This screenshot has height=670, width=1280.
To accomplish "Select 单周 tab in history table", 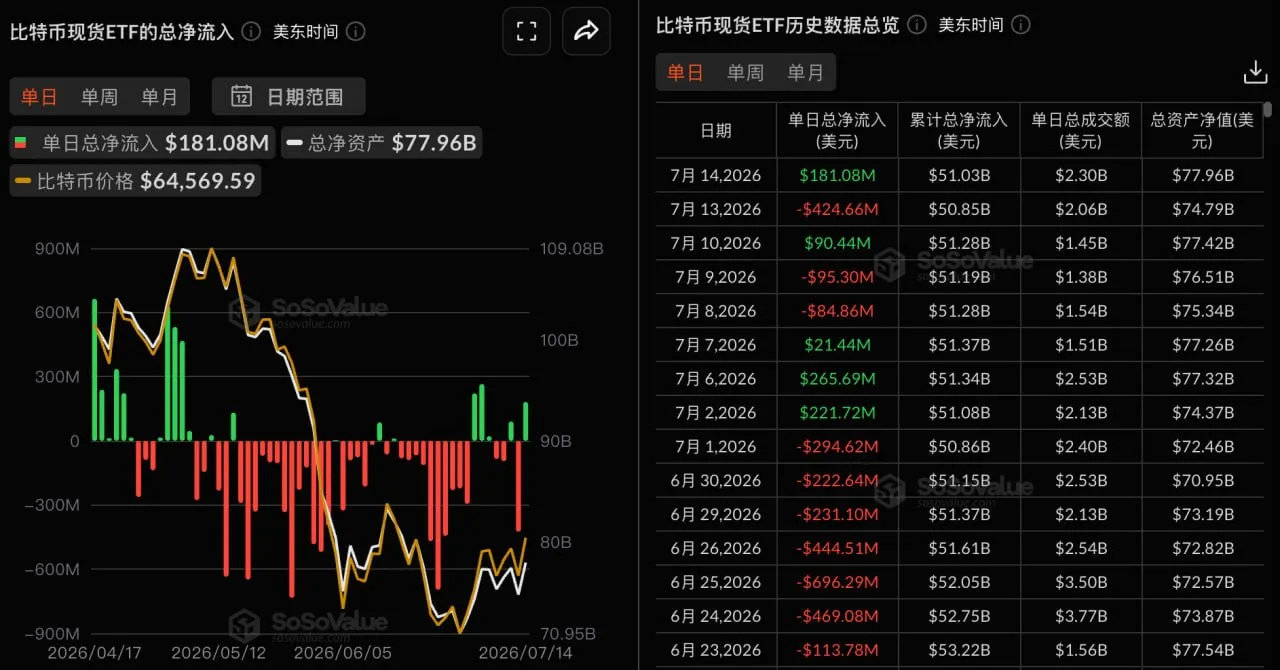I will click(x=745, y=72).
